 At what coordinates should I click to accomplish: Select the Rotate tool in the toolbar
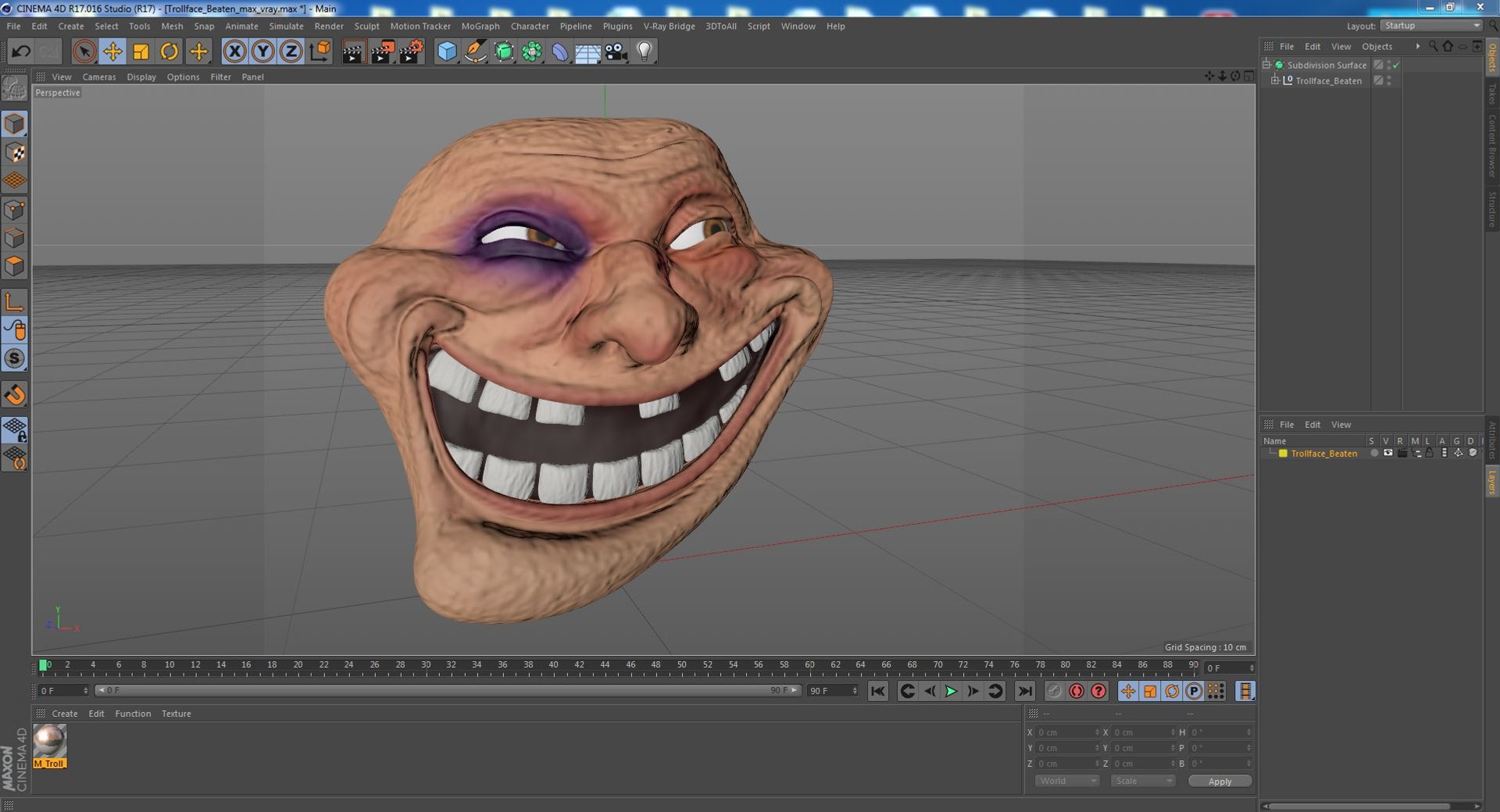tap(170, 52)
